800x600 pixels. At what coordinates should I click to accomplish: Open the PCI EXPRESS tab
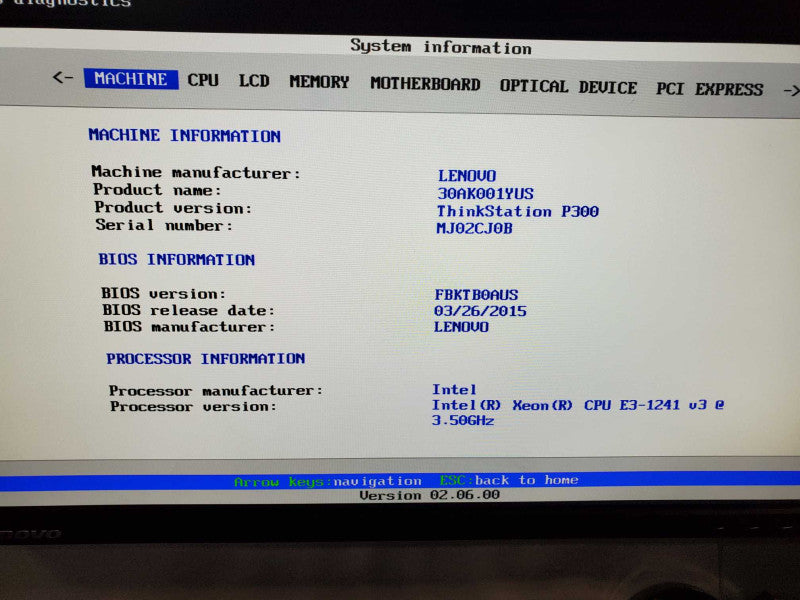point(710,89)
